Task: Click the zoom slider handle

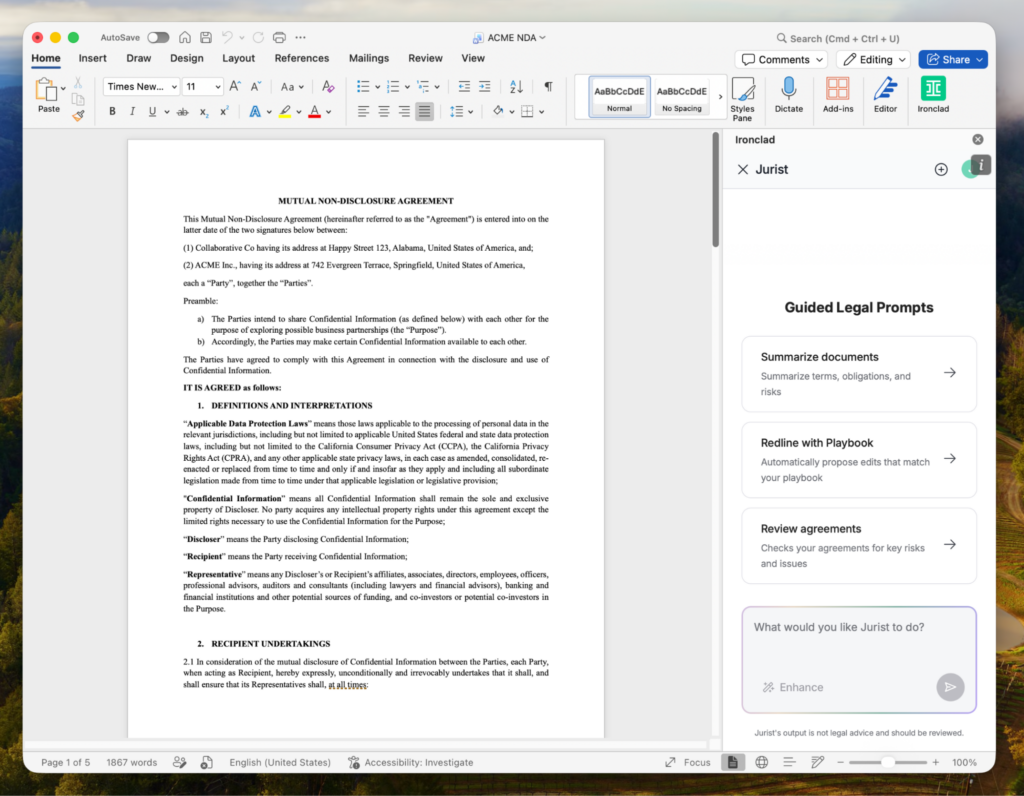Action: [887, 762]
